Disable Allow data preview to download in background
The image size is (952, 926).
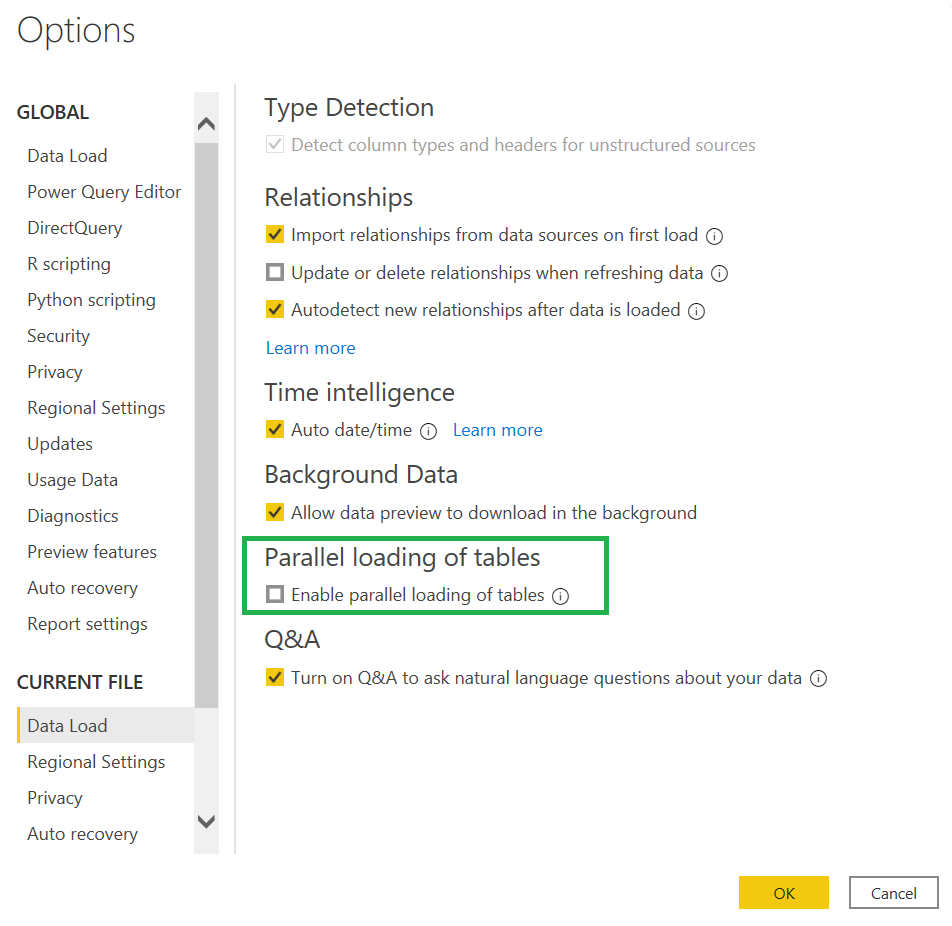tap(275, 512)
